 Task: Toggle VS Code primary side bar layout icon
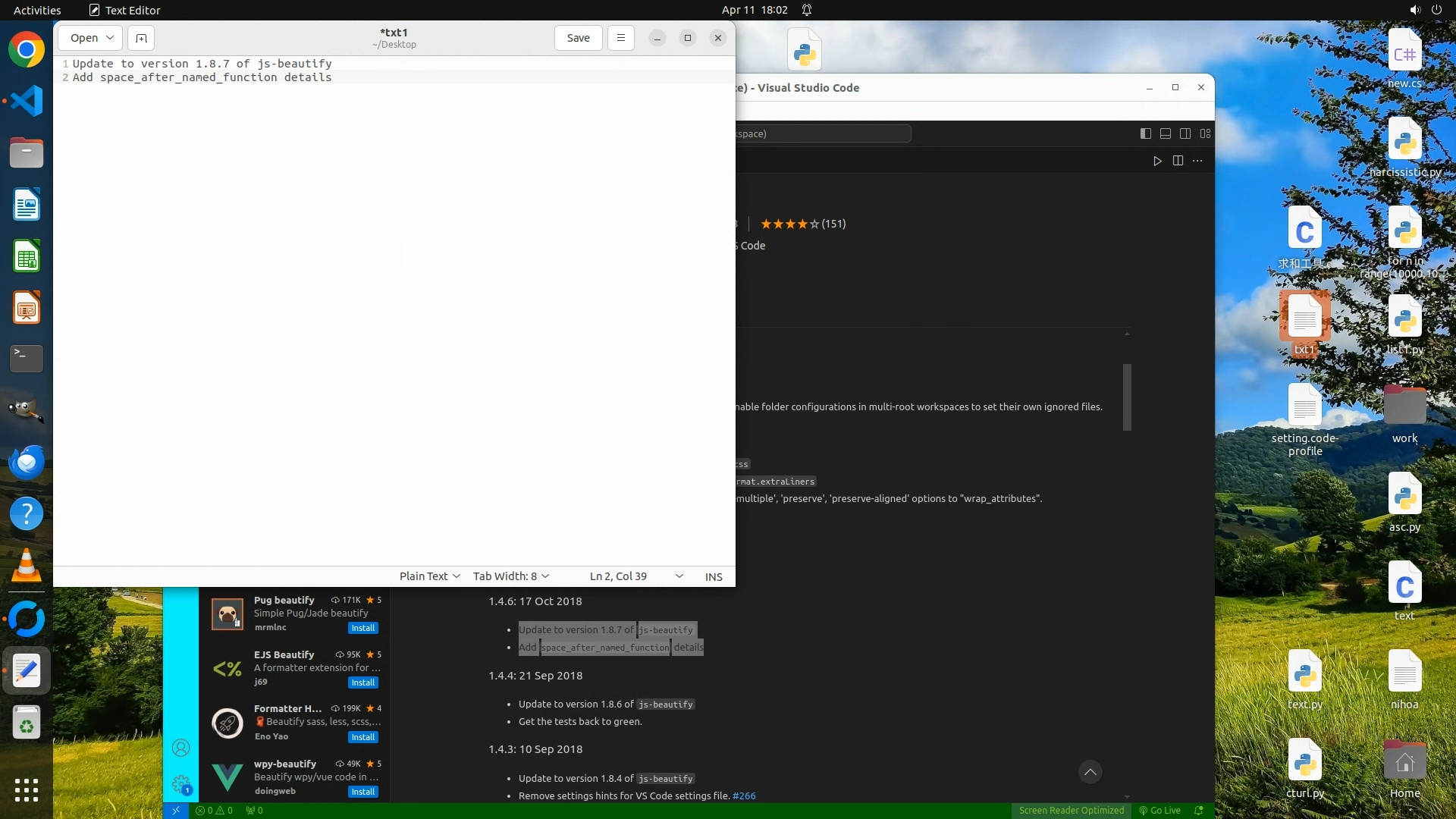point(1145,133)
